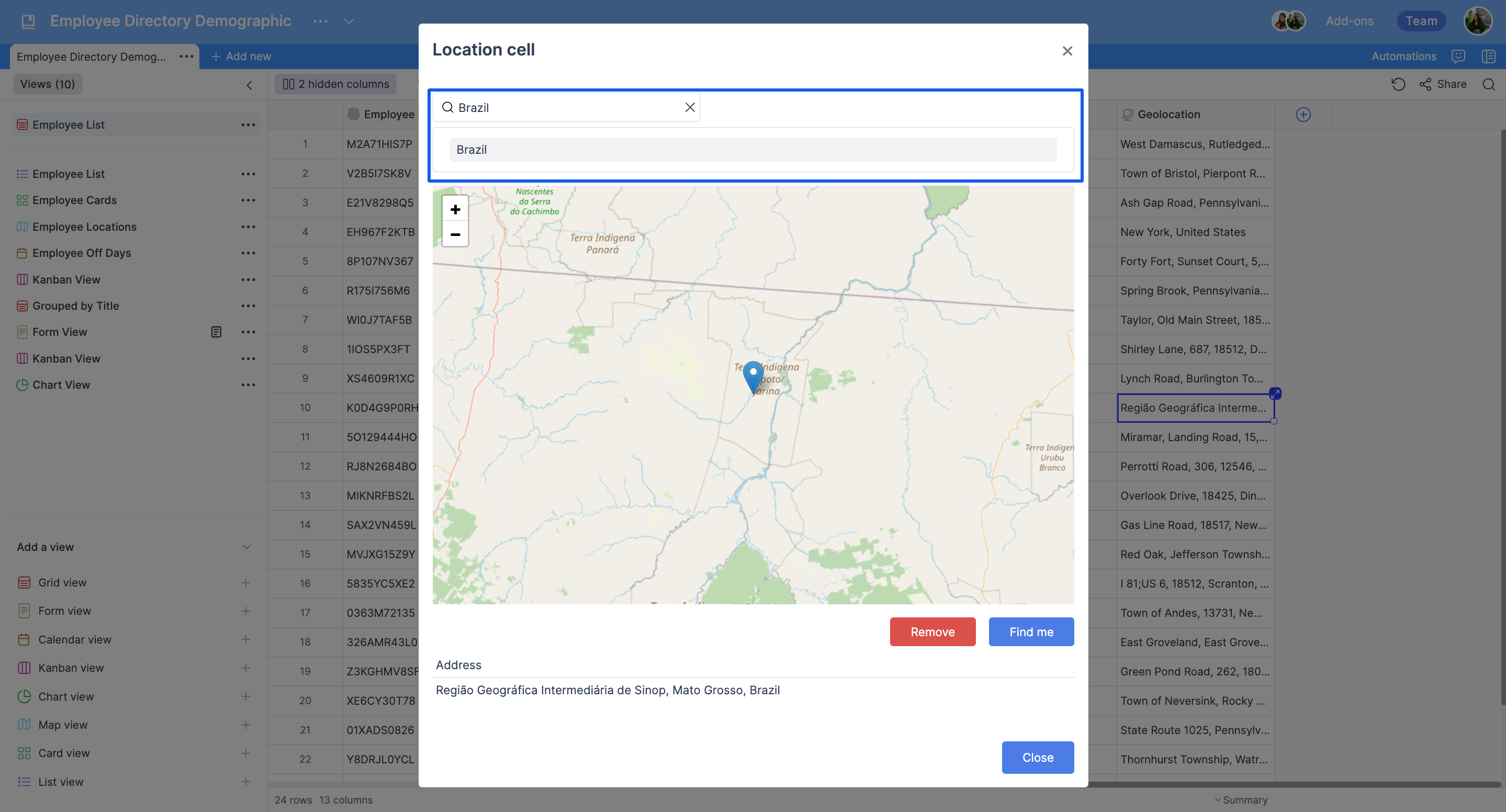
Task: Collapse the views sidebar with the arrow
Action: click(x=249, y=85)
